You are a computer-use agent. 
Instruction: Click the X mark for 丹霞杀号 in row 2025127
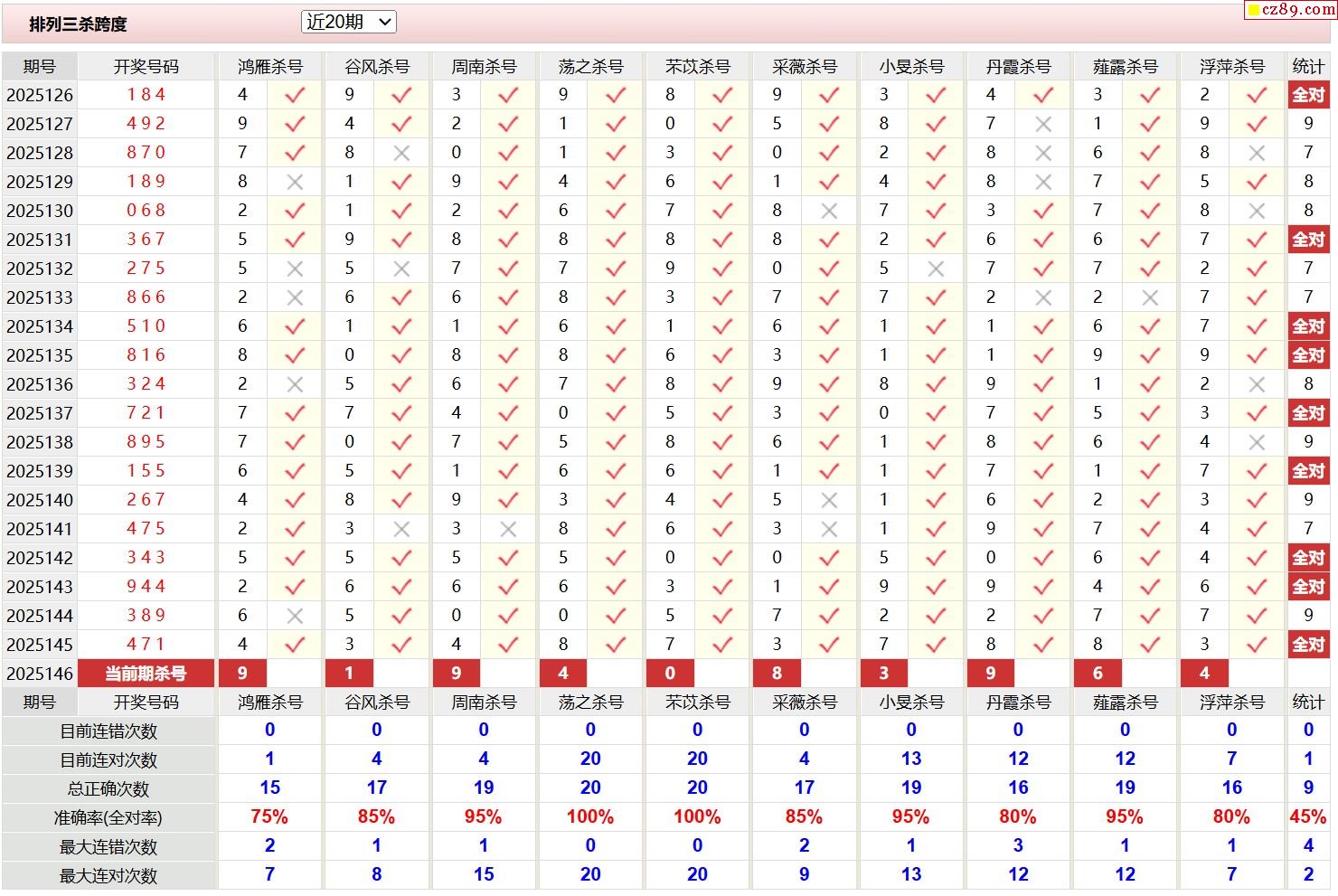[x=1043, y=124]
